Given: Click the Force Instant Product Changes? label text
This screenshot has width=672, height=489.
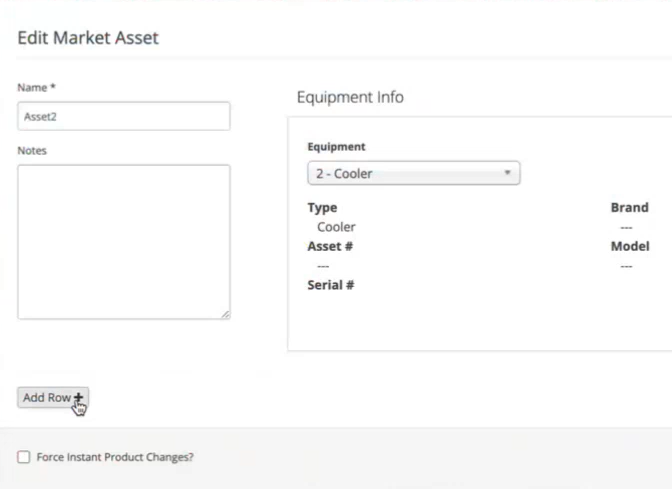Looking at the screenshot, I should (x=115, y=457).
